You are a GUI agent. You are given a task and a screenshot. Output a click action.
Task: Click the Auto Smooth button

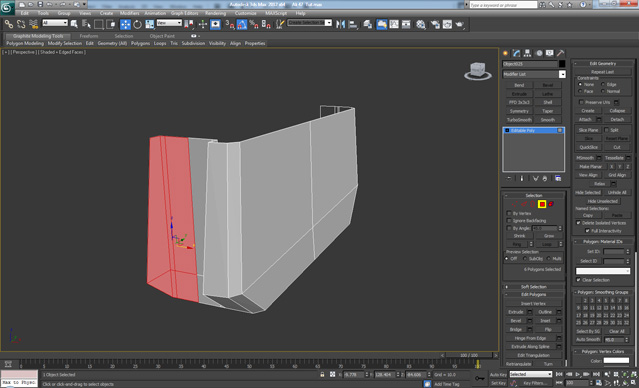click(588, 339)
